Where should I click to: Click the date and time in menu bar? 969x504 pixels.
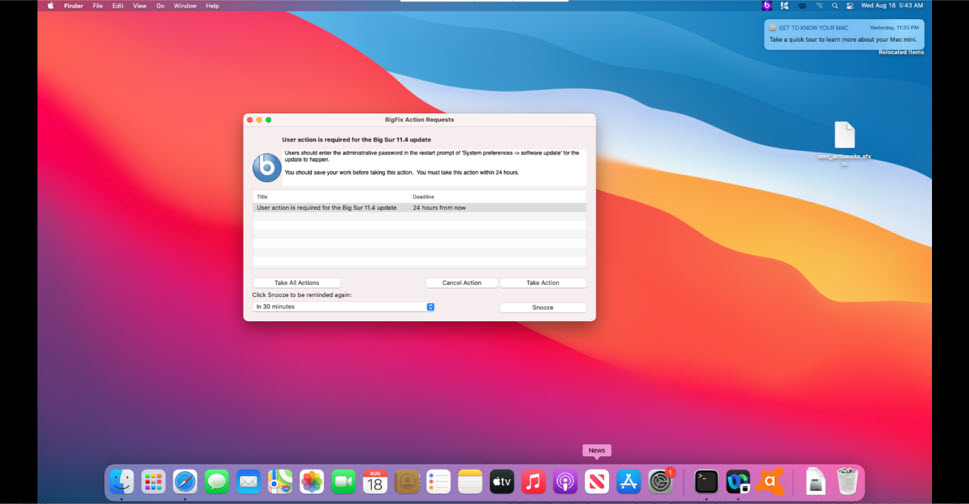pos(892,6)
